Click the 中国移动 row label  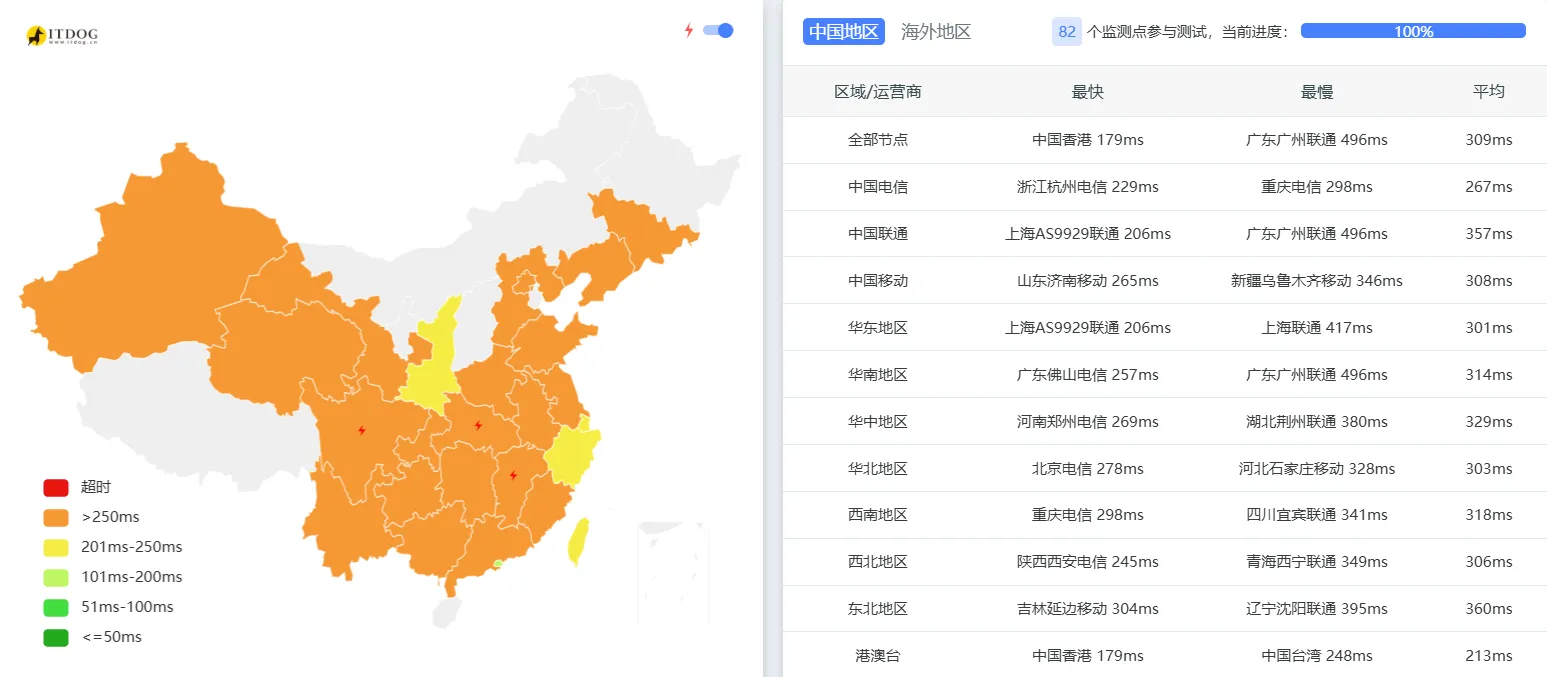[878, 281]
